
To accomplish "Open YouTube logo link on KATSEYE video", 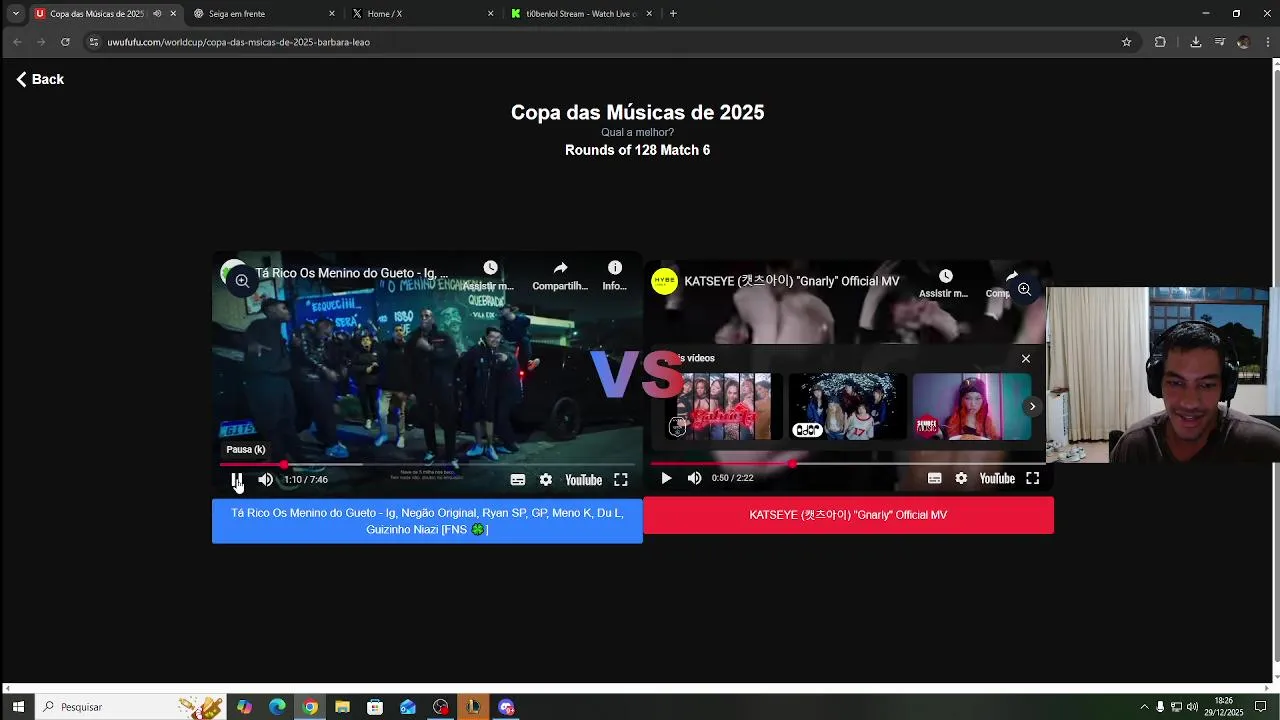I will tap(997, 479).
